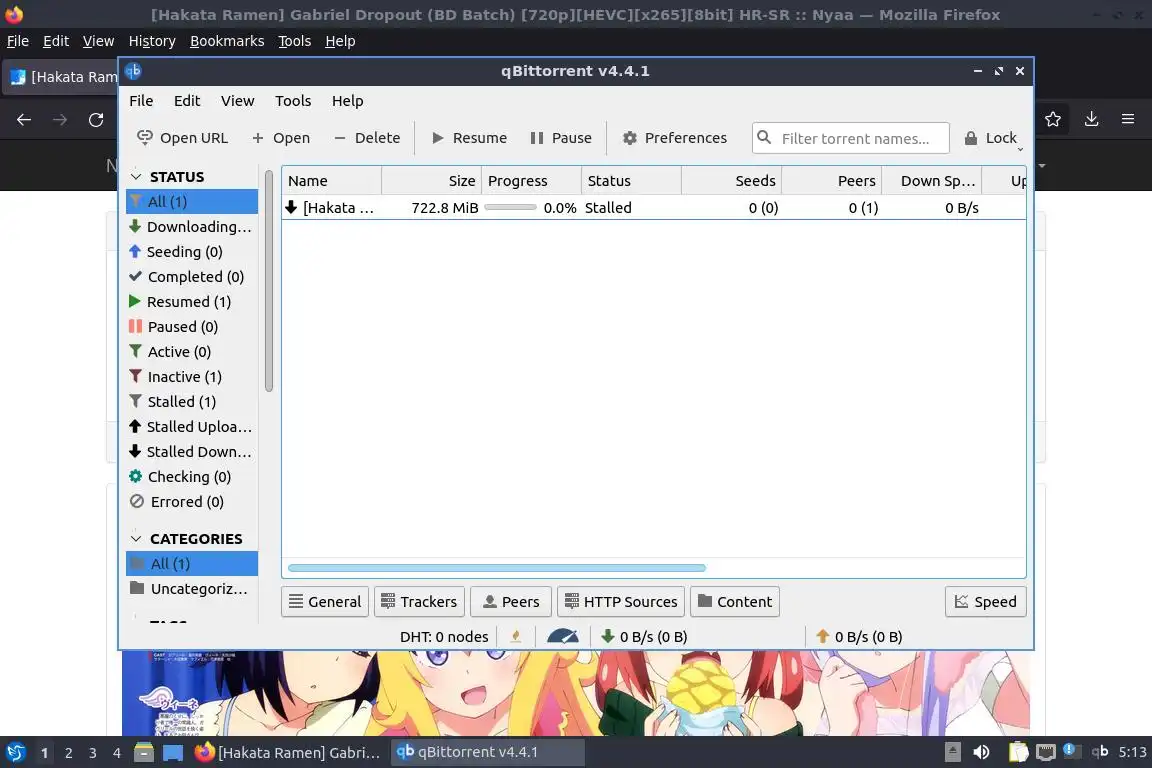Select Inactive (1) filter

pyautogui.click(x=192, y=376)
